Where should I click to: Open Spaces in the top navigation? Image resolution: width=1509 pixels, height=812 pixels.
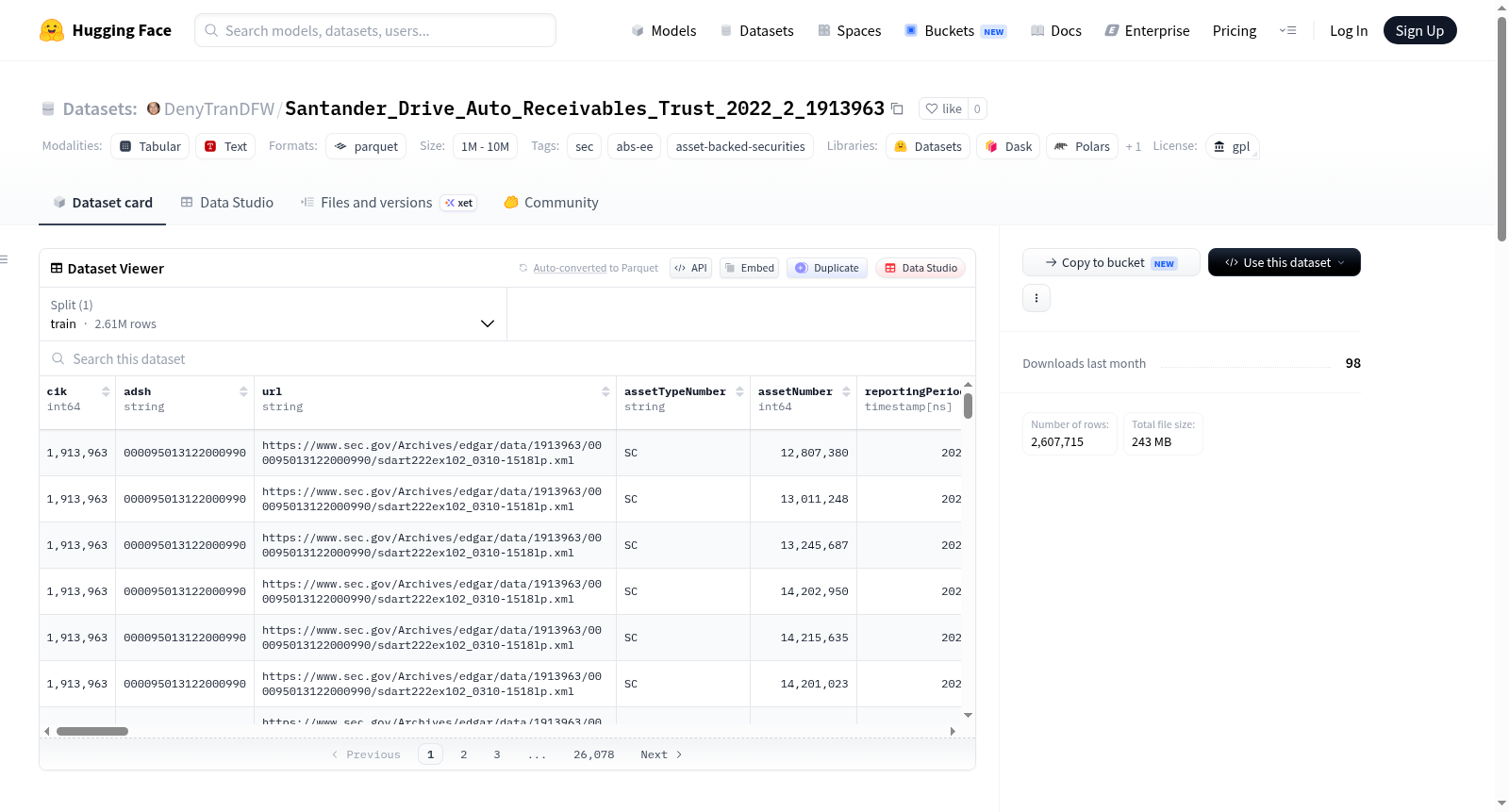(849, 31)
